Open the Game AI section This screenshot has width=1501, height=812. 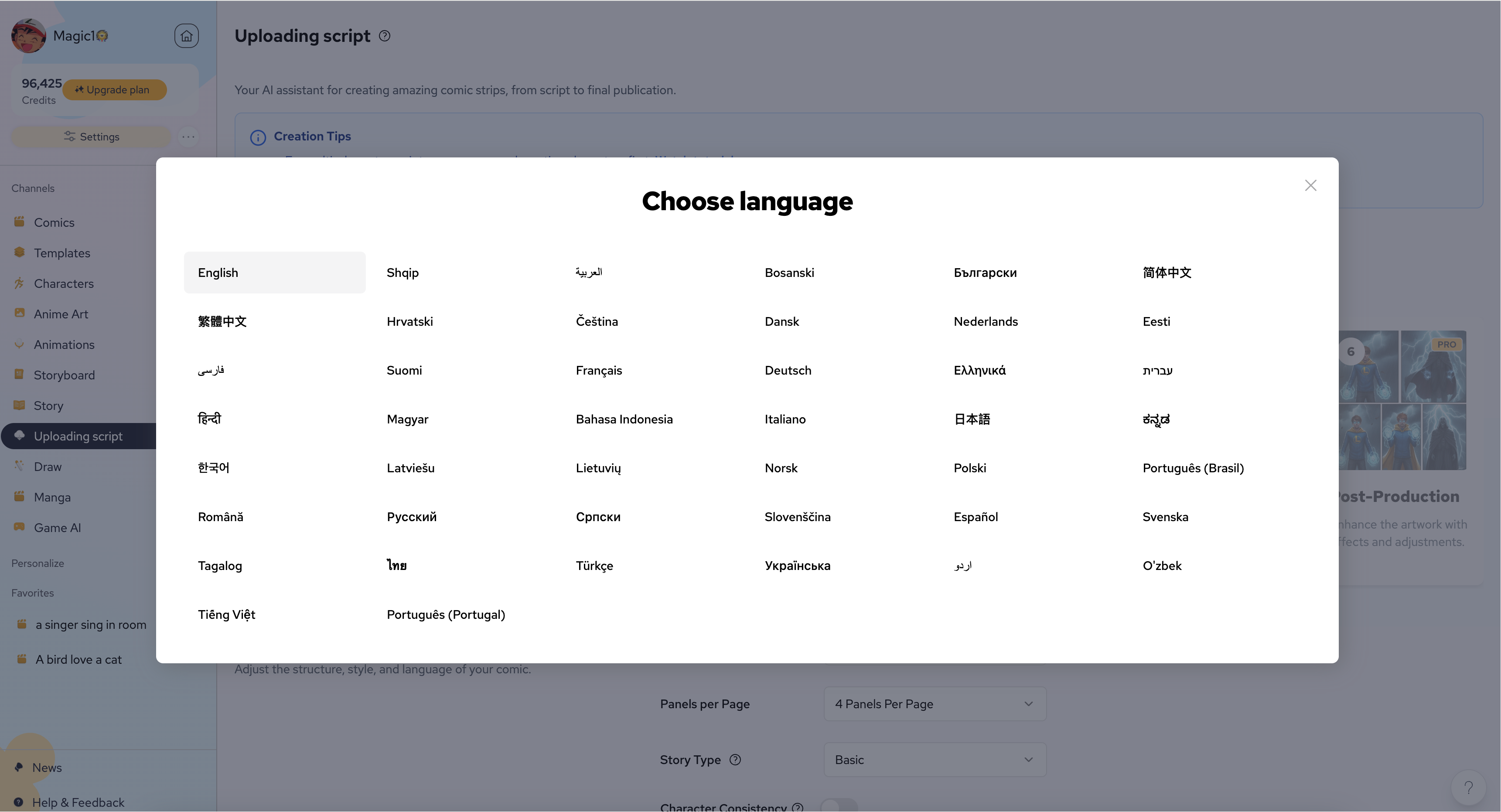pyautogui.click(x=57, y=527)
